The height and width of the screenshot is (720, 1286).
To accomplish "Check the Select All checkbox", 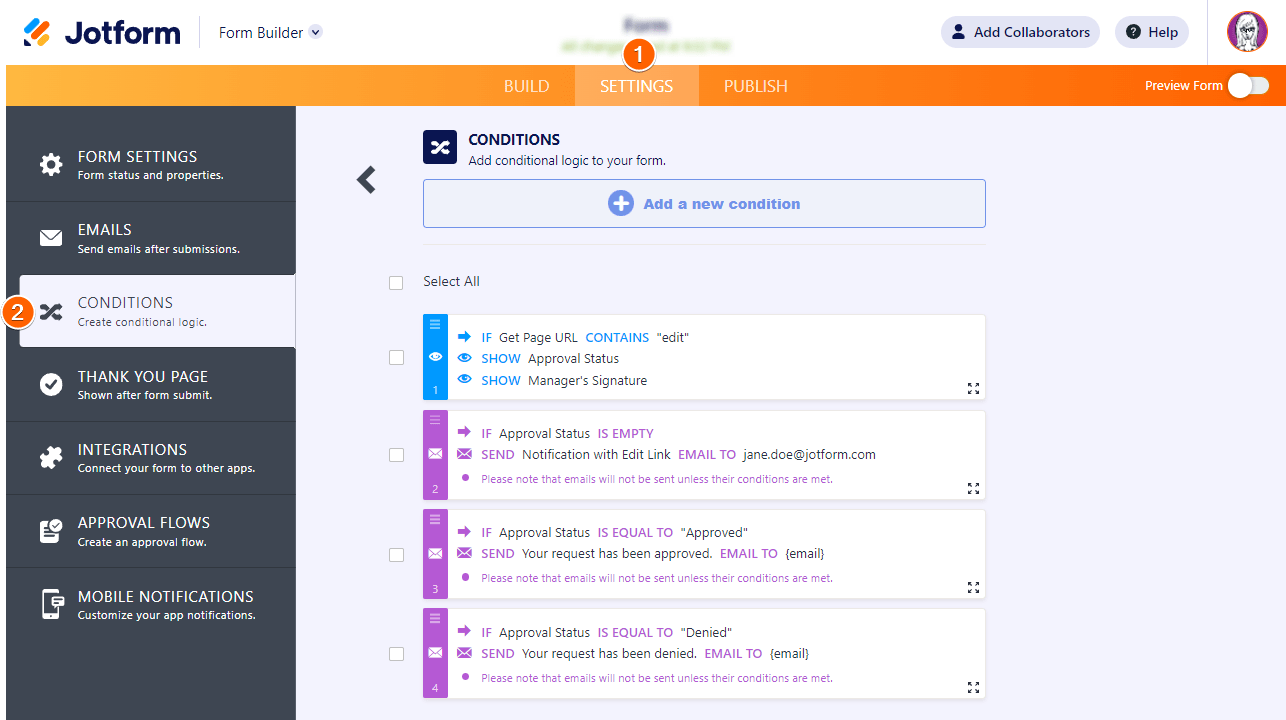I will [396, 283].
